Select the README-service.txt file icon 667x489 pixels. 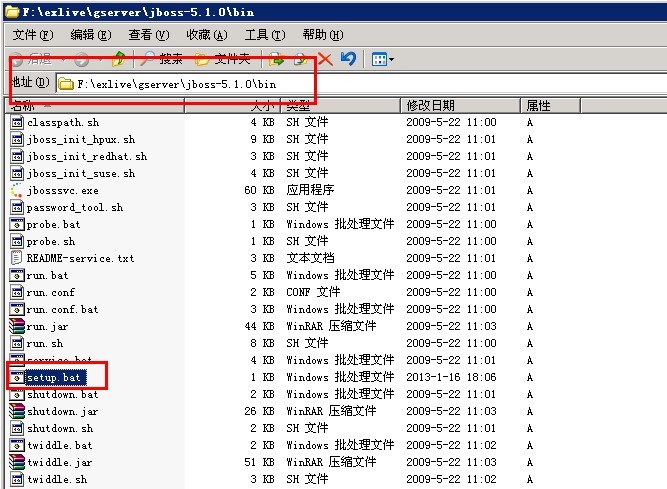click(17, 258)
